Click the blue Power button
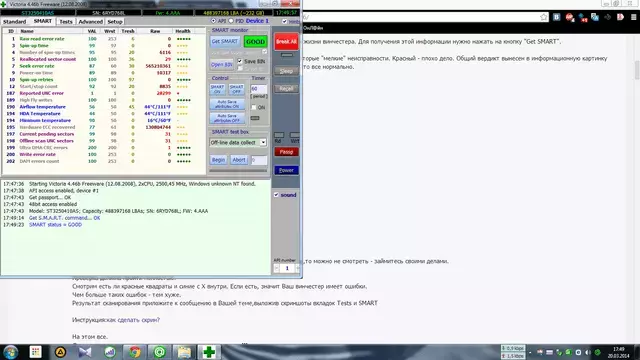This screenshot has width=640, height=360. coord(286,170)
